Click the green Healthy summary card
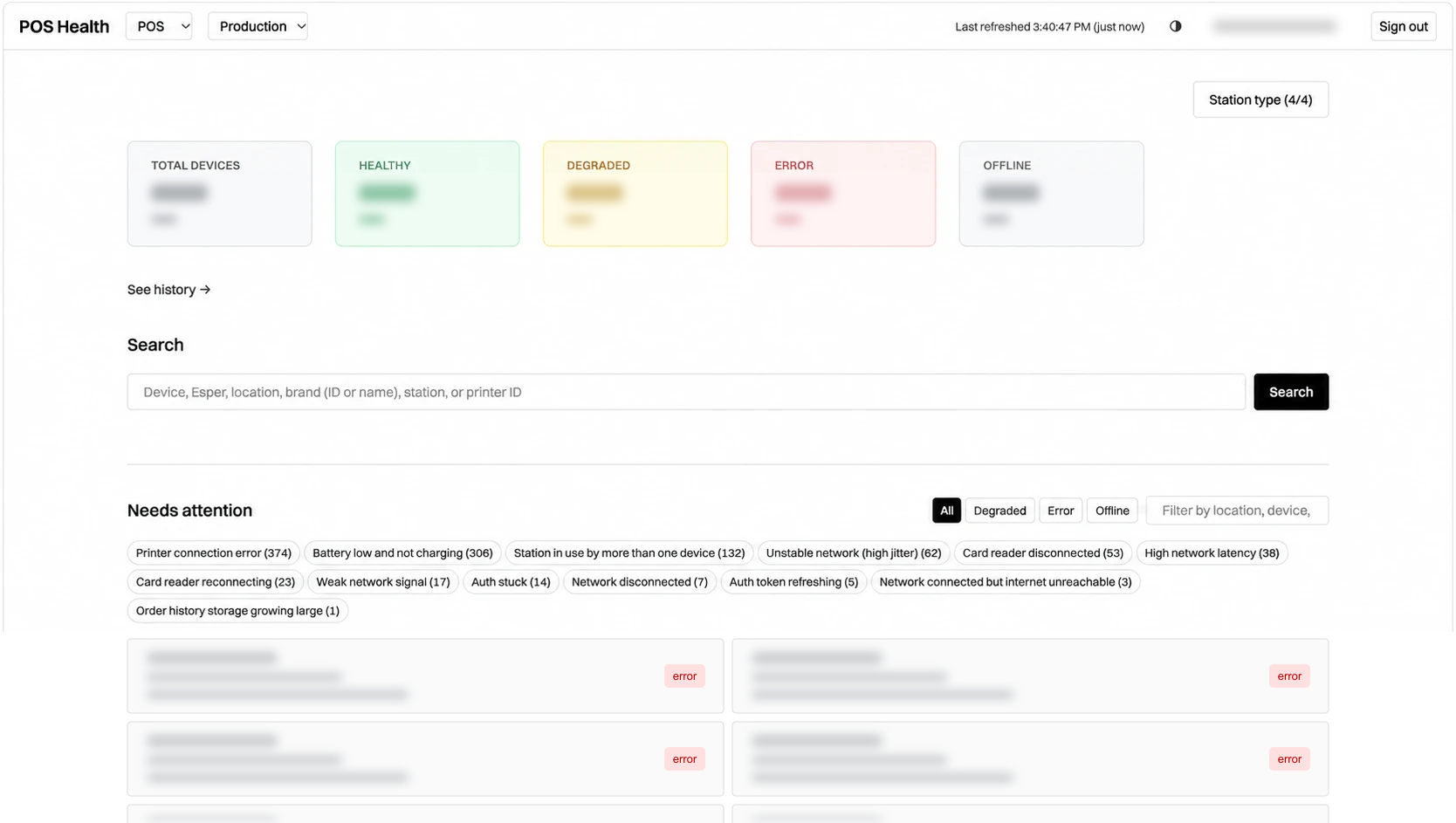Image resolution: width=1456 pixels, height=823 pixels. click(x=427, y=194)
